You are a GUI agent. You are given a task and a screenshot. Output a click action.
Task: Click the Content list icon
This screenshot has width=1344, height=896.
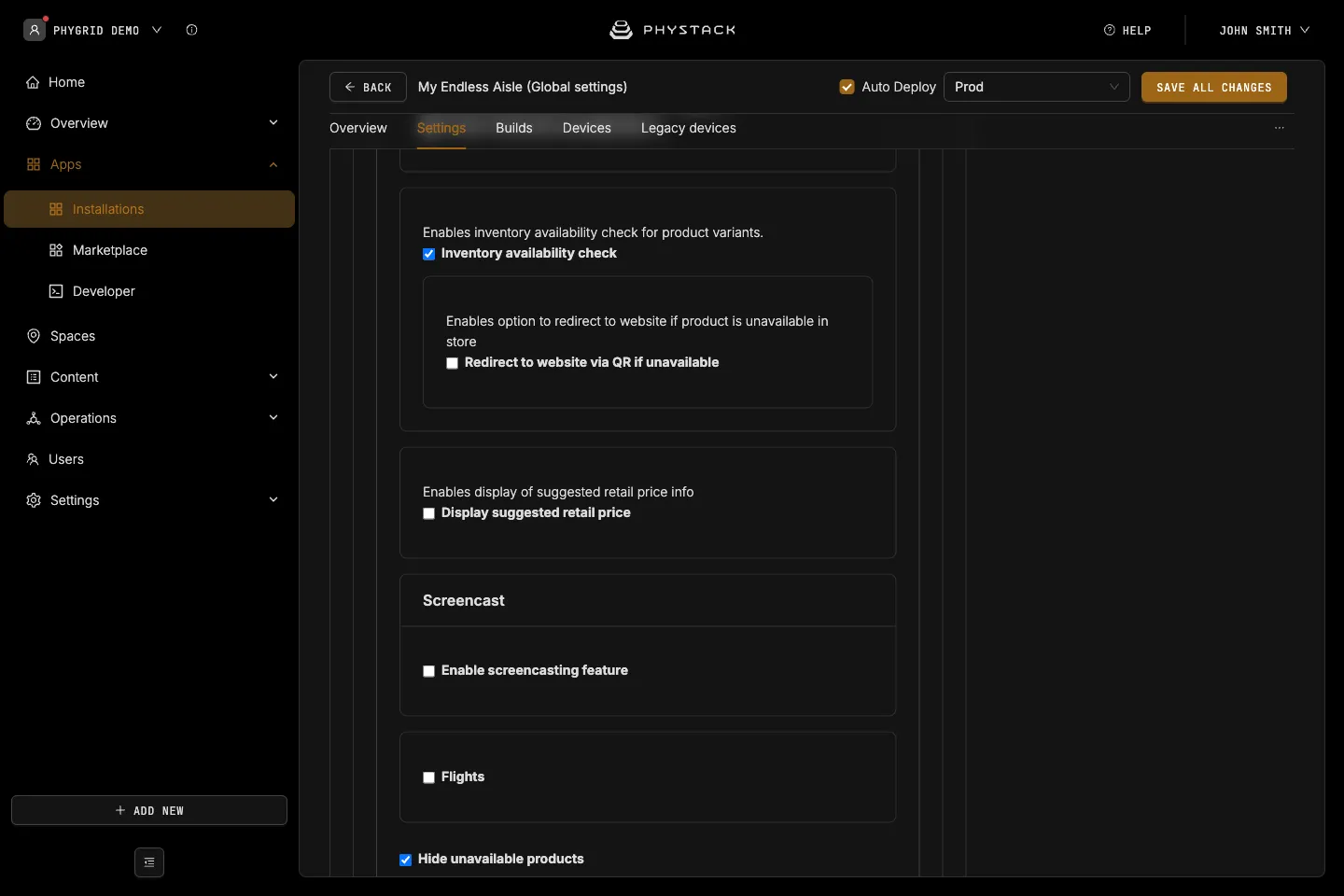click(34, 377)
